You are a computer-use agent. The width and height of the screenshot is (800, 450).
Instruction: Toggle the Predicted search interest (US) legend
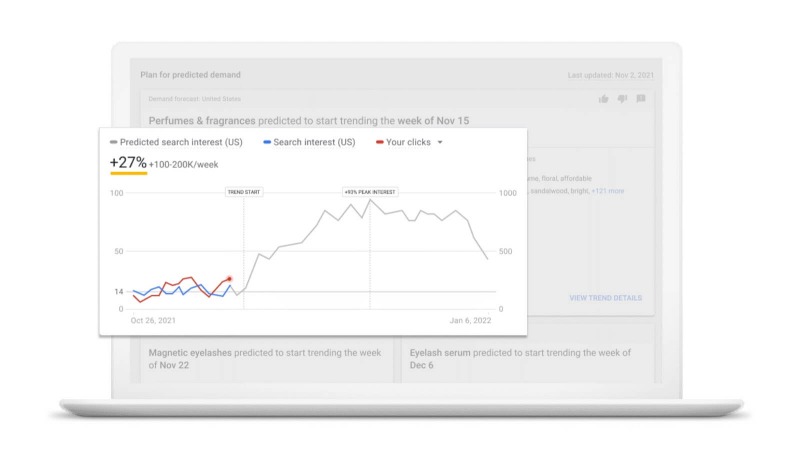tap(176, 142)
